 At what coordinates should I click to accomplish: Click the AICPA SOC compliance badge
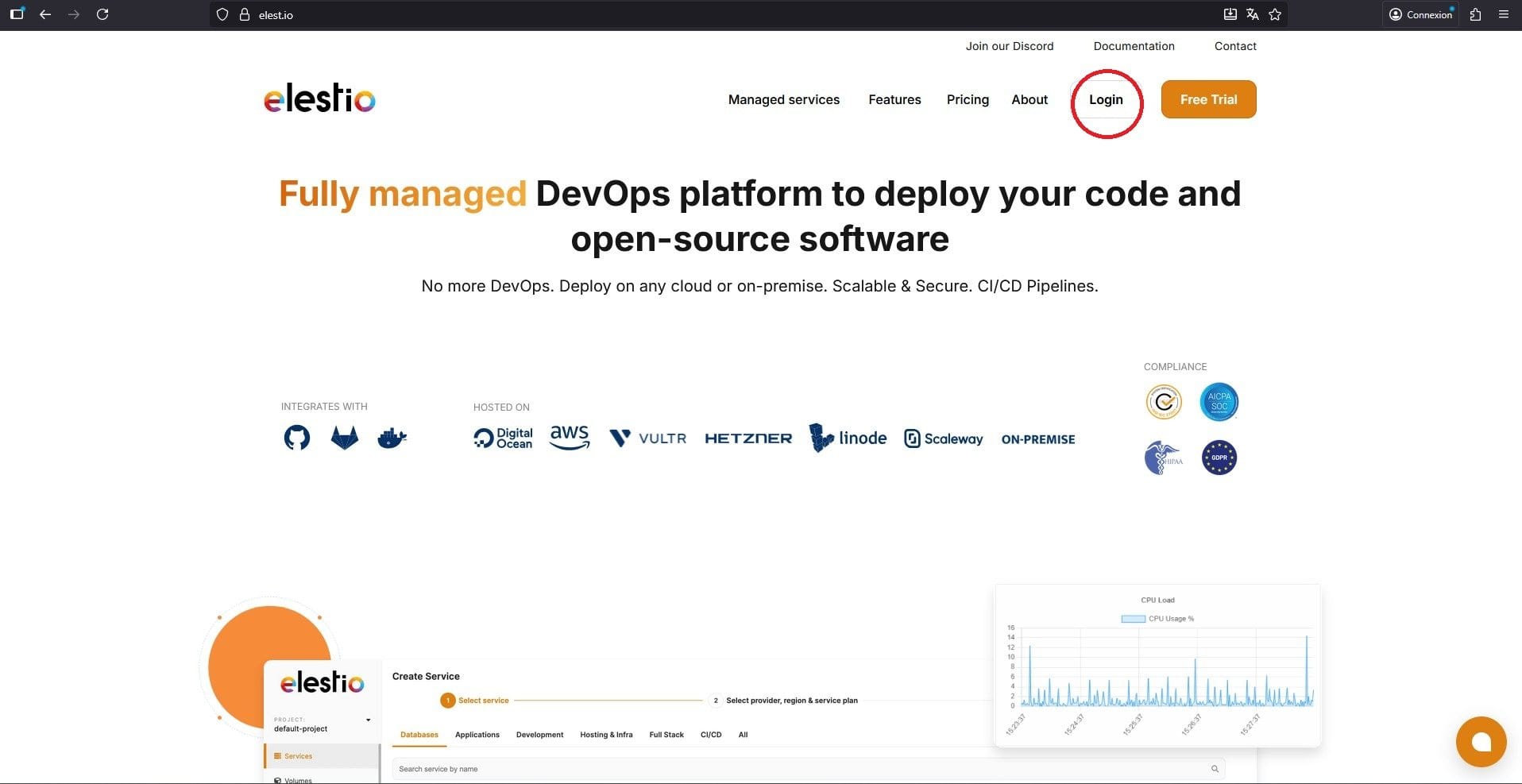coord(1219,402)
